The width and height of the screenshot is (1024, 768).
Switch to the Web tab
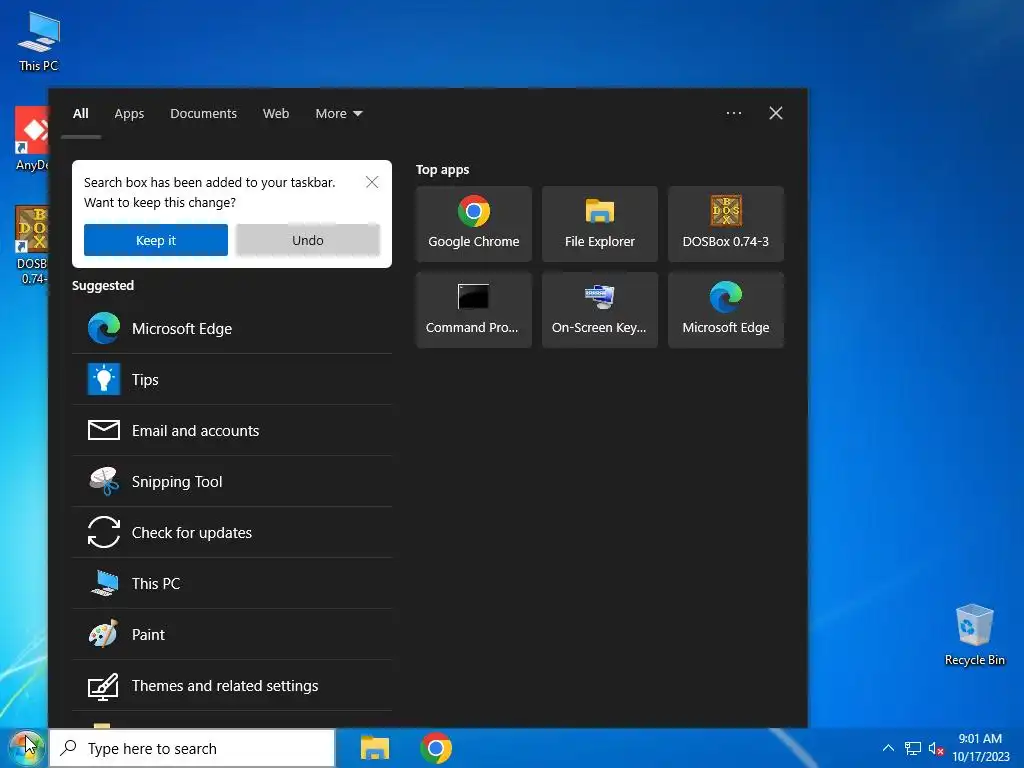(x=276, y=114)
